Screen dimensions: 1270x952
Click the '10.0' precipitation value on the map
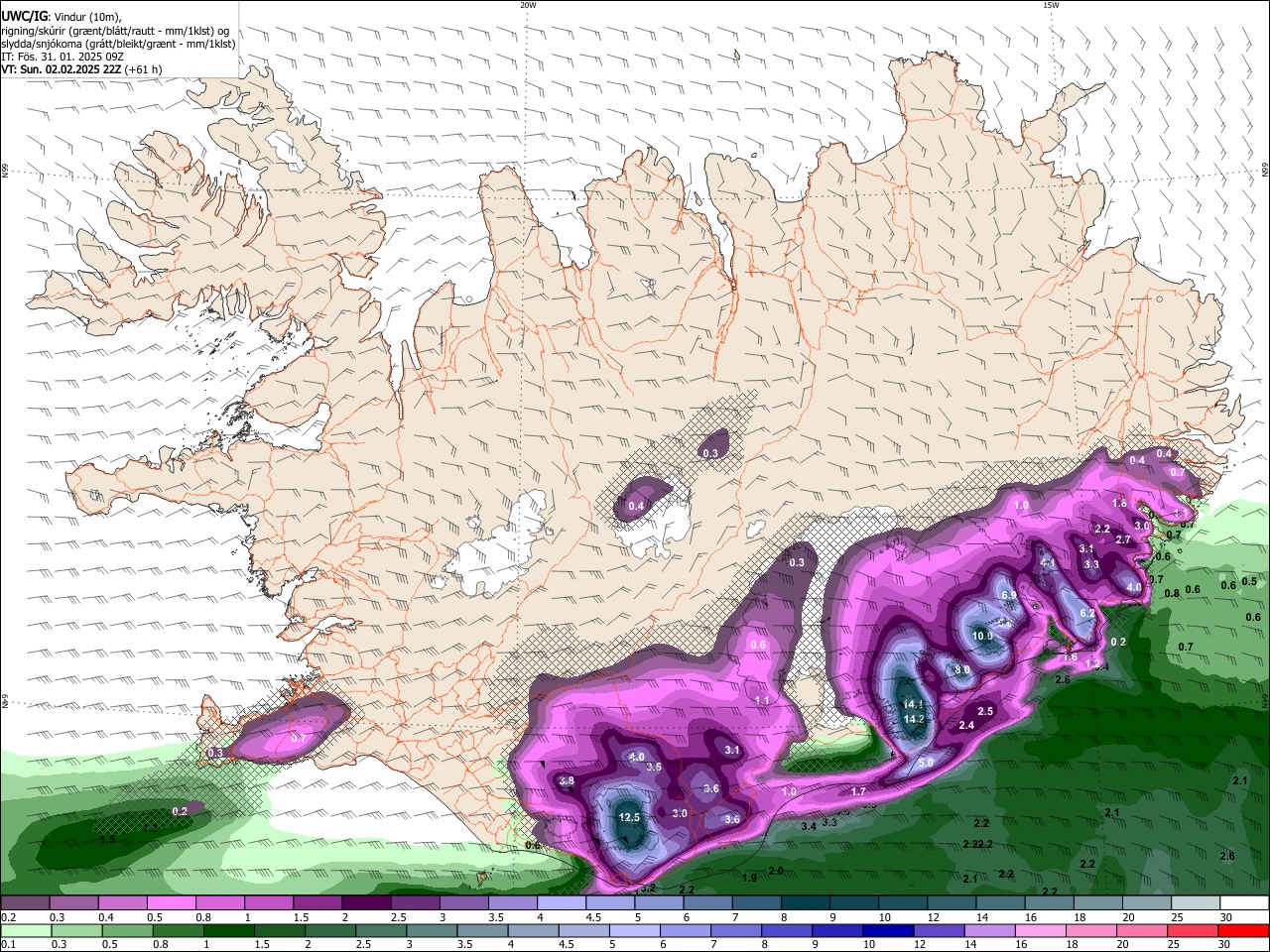pyautogui.click(x=982, y=636)
